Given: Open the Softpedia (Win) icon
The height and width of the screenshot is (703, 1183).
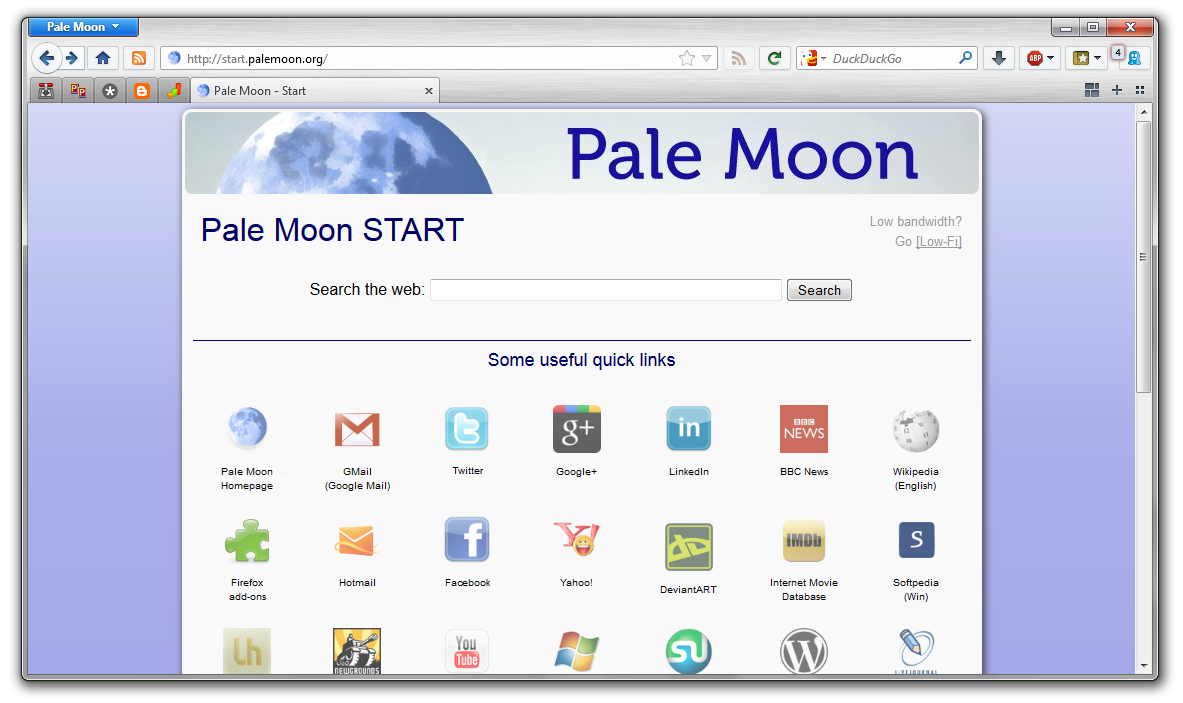Looking at the screenshot, I should pos(917,540).
